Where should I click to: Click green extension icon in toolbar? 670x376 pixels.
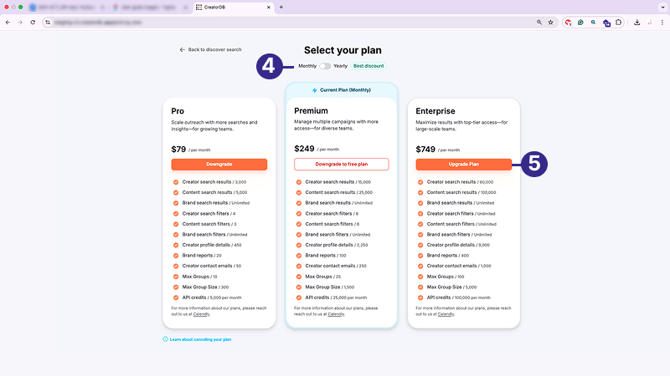click(x=580, y=22)
